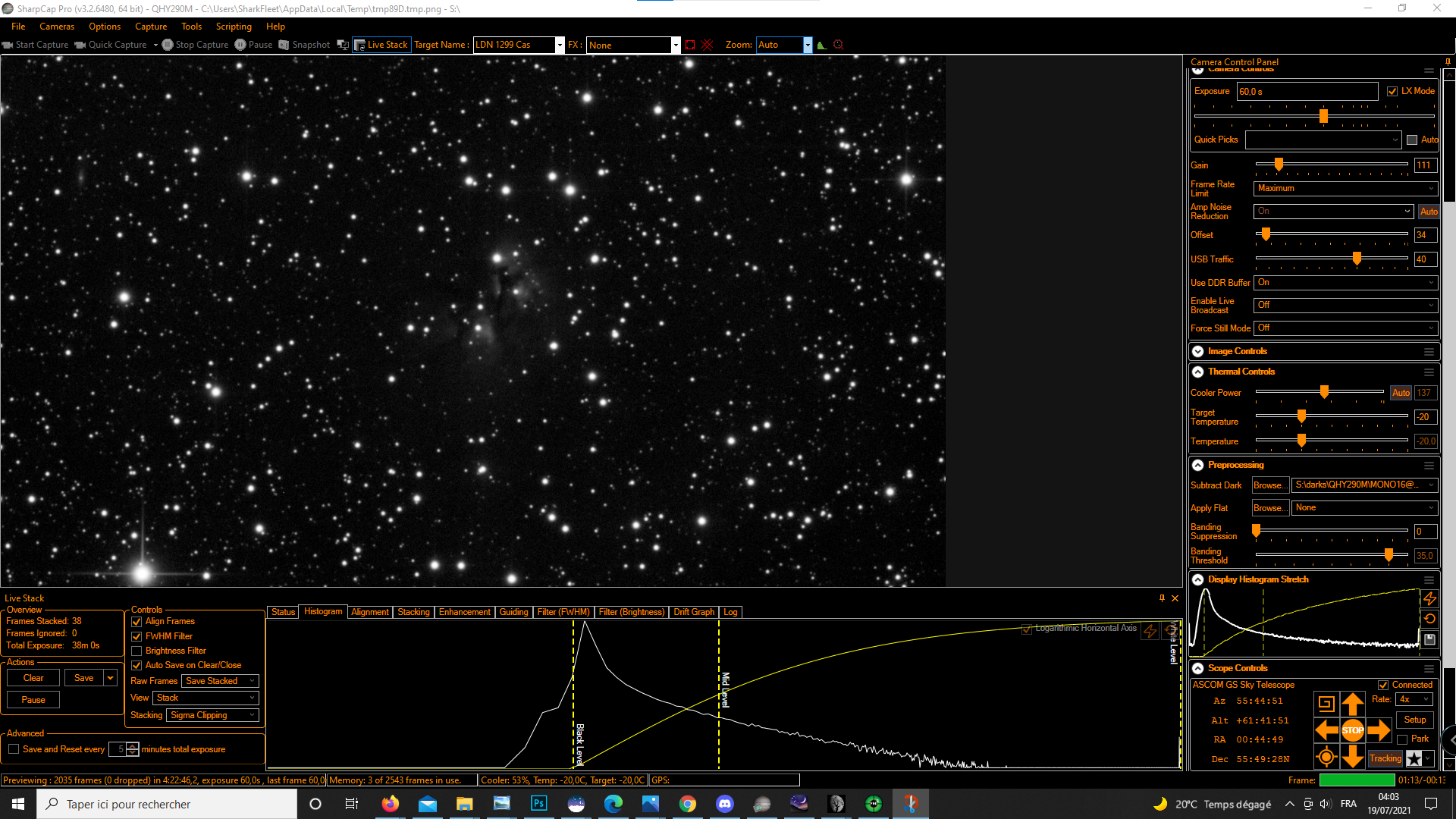Toggle the scope Connected checkbox
Image resolution: width=1456 pixels, height=819 pixels.
(1383, 685)
